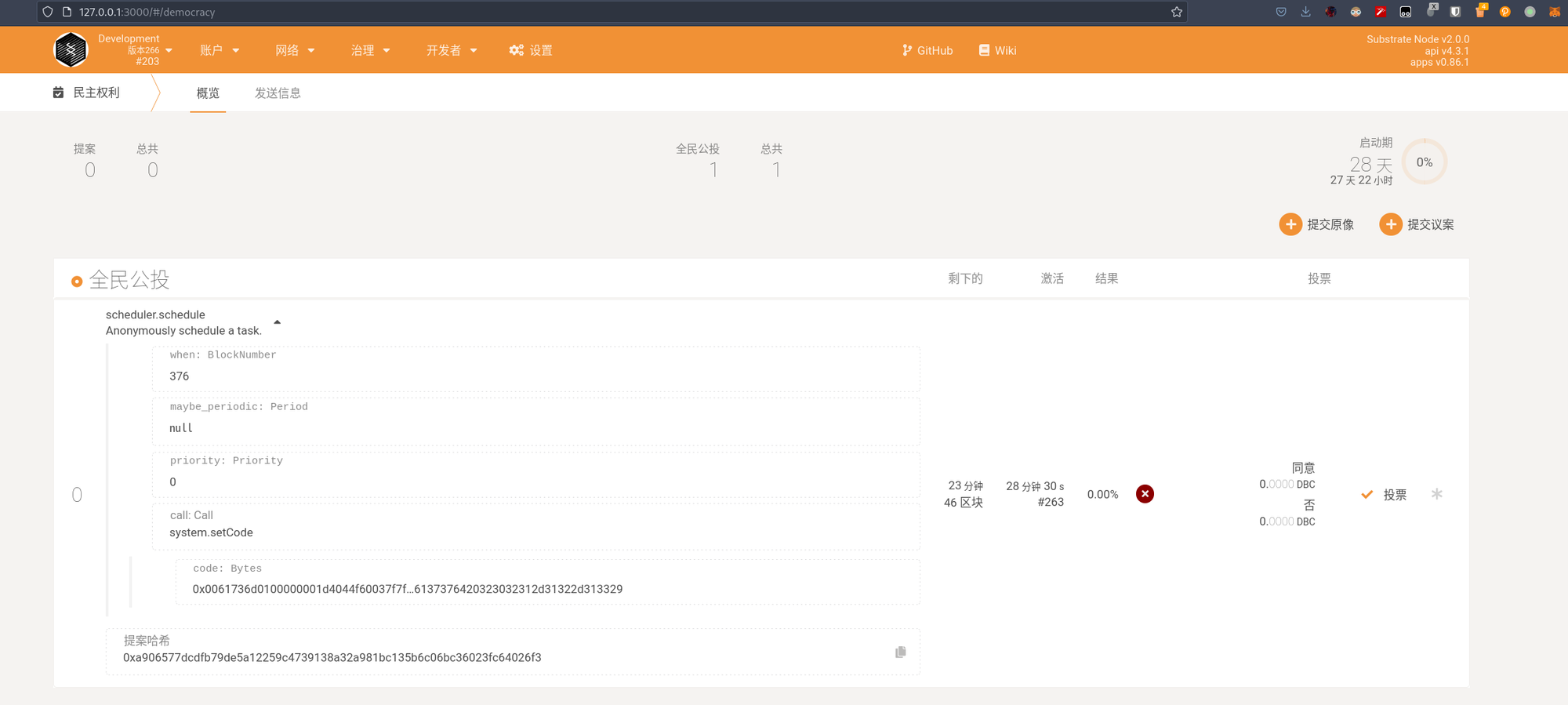Click the glasses-face avatar extension icon
Screen dimensions: 1568x705
[x=1356, y=12]
